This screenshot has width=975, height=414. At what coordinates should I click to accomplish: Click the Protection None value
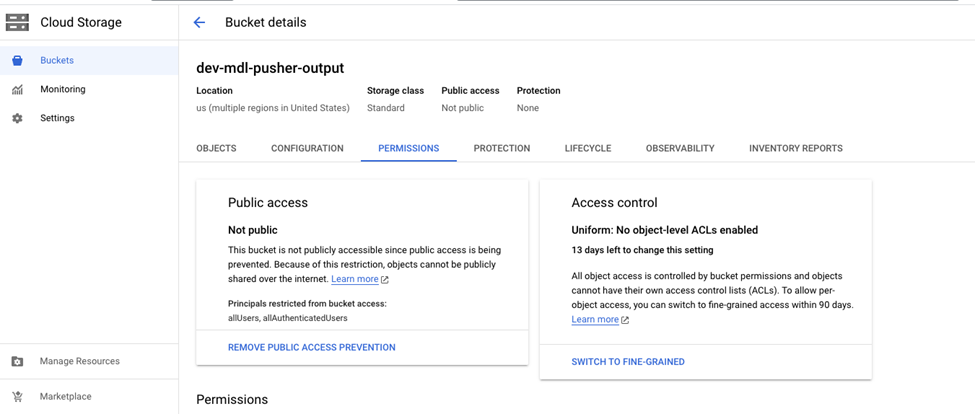pos(528,108)
